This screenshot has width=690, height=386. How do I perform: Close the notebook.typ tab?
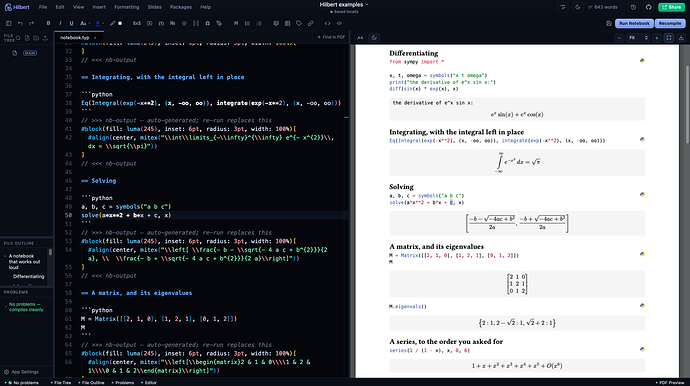click(x=95, y=38)
